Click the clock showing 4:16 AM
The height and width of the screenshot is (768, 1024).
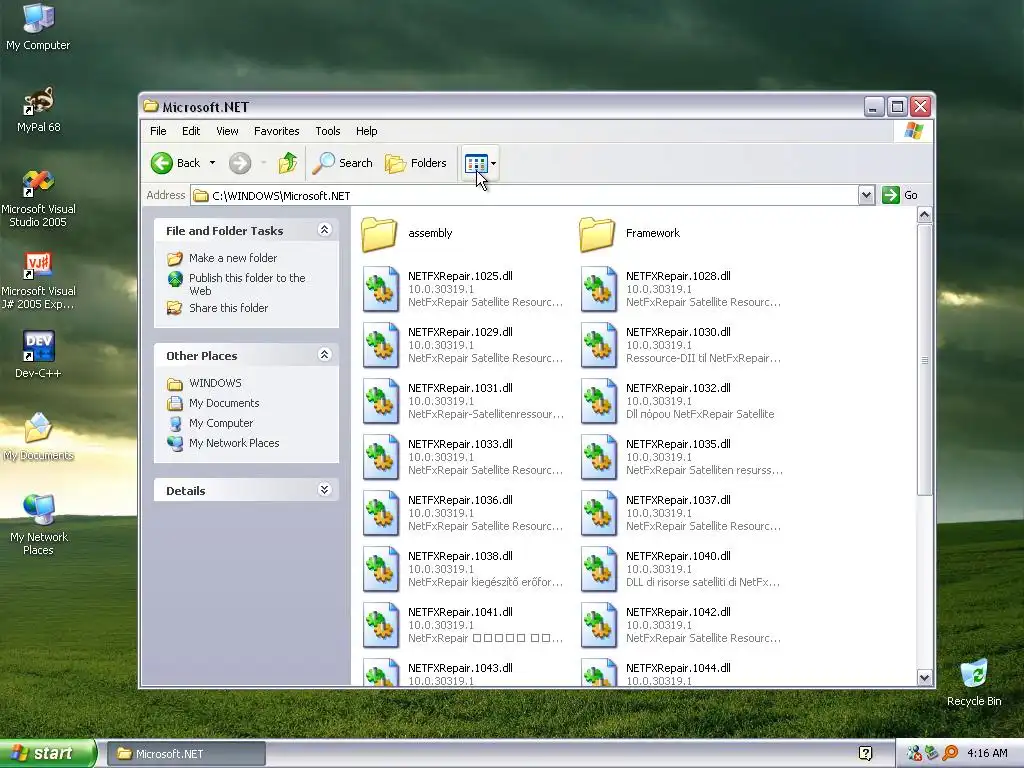pyautogui.click(x=987, y=753)
